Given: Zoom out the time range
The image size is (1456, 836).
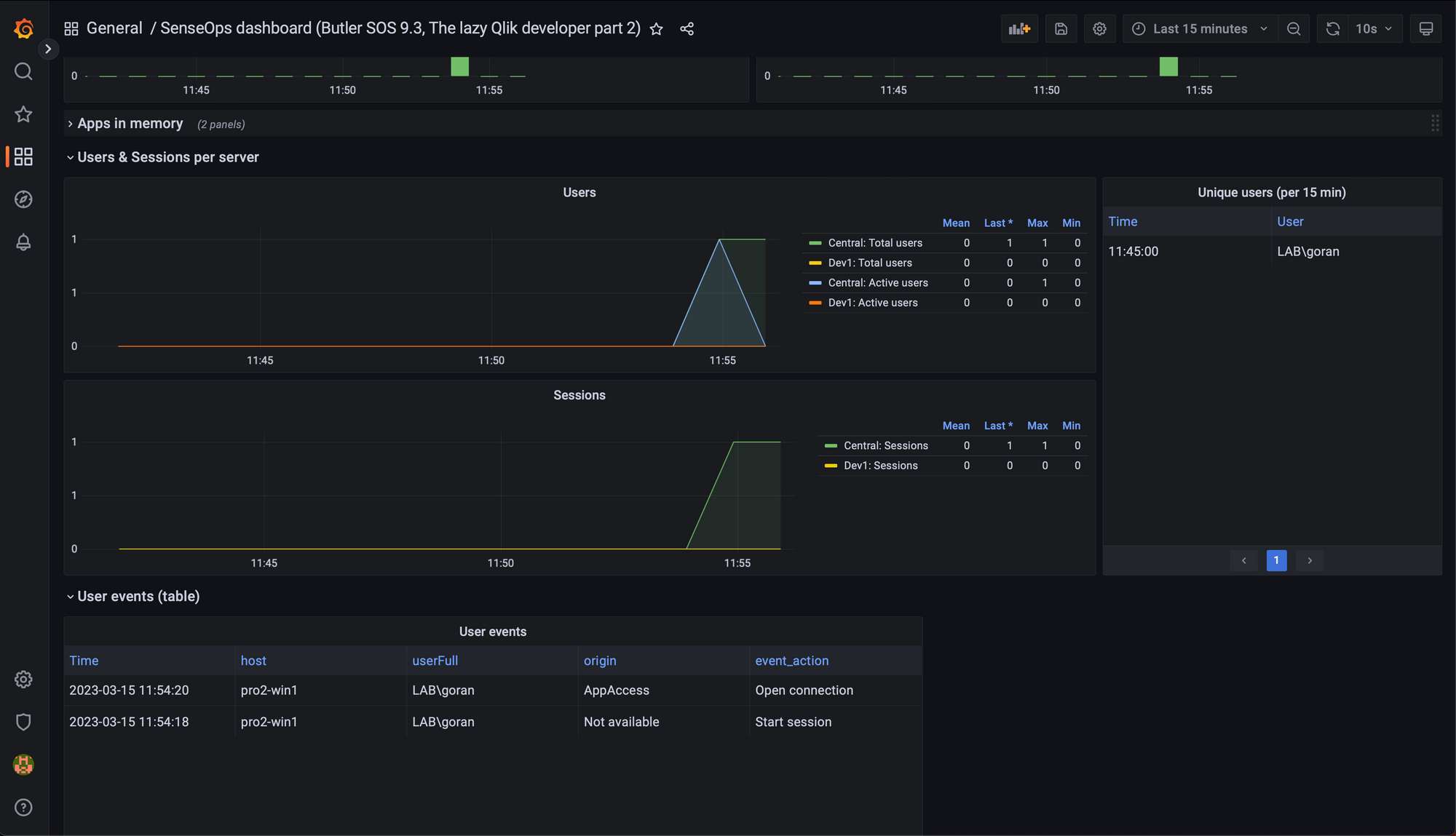Looking at the screenshot, I should [x=1294, y=28].
